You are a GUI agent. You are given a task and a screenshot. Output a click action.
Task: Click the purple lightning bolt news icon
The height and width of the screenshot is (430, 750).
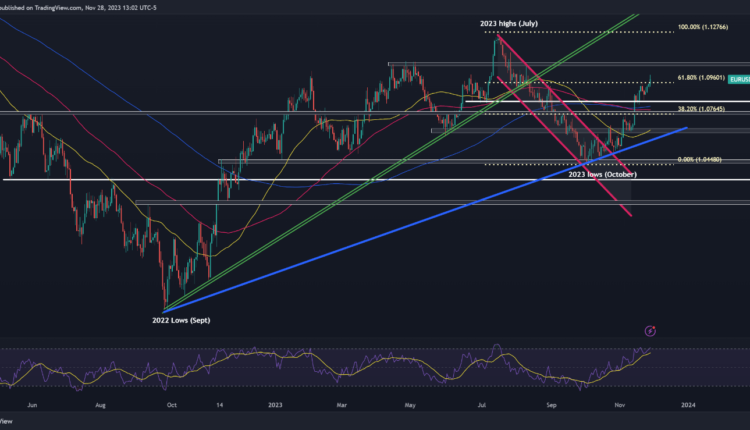pyautogui.click(x=651, y=329)
